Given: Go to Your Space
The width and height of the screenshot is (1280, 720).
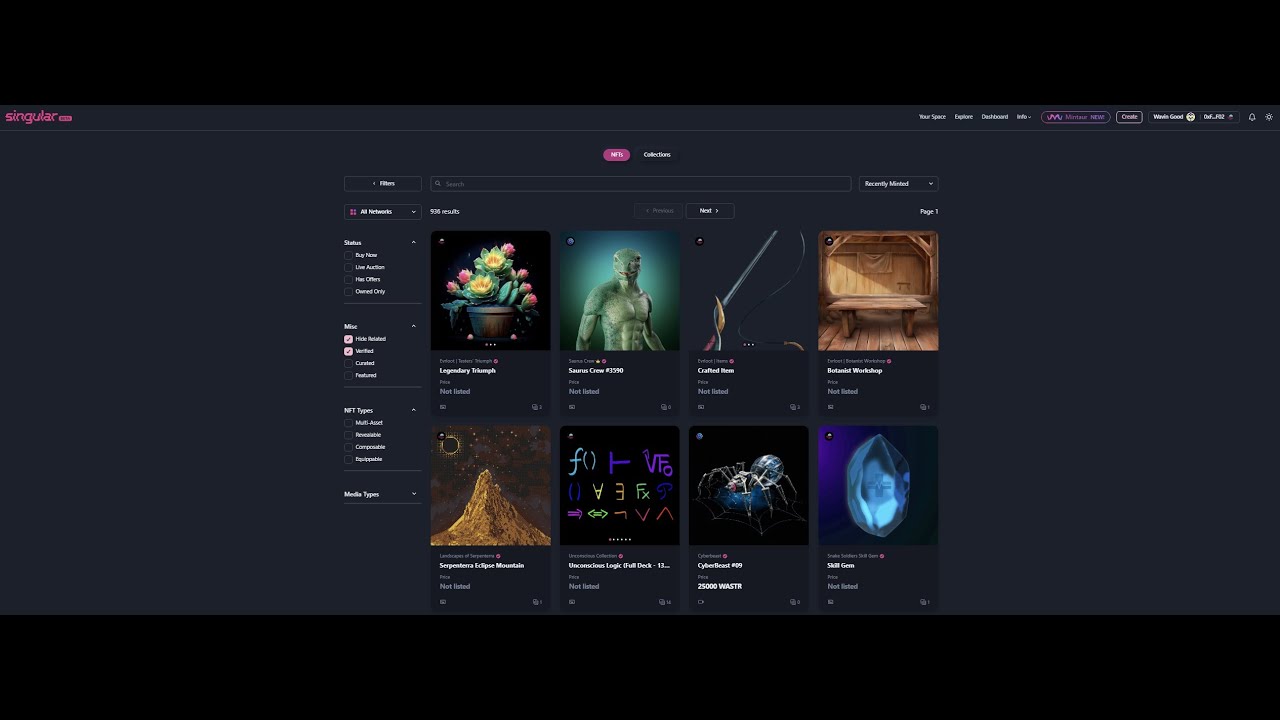Looking at the screenshot, I should (932, 117).
